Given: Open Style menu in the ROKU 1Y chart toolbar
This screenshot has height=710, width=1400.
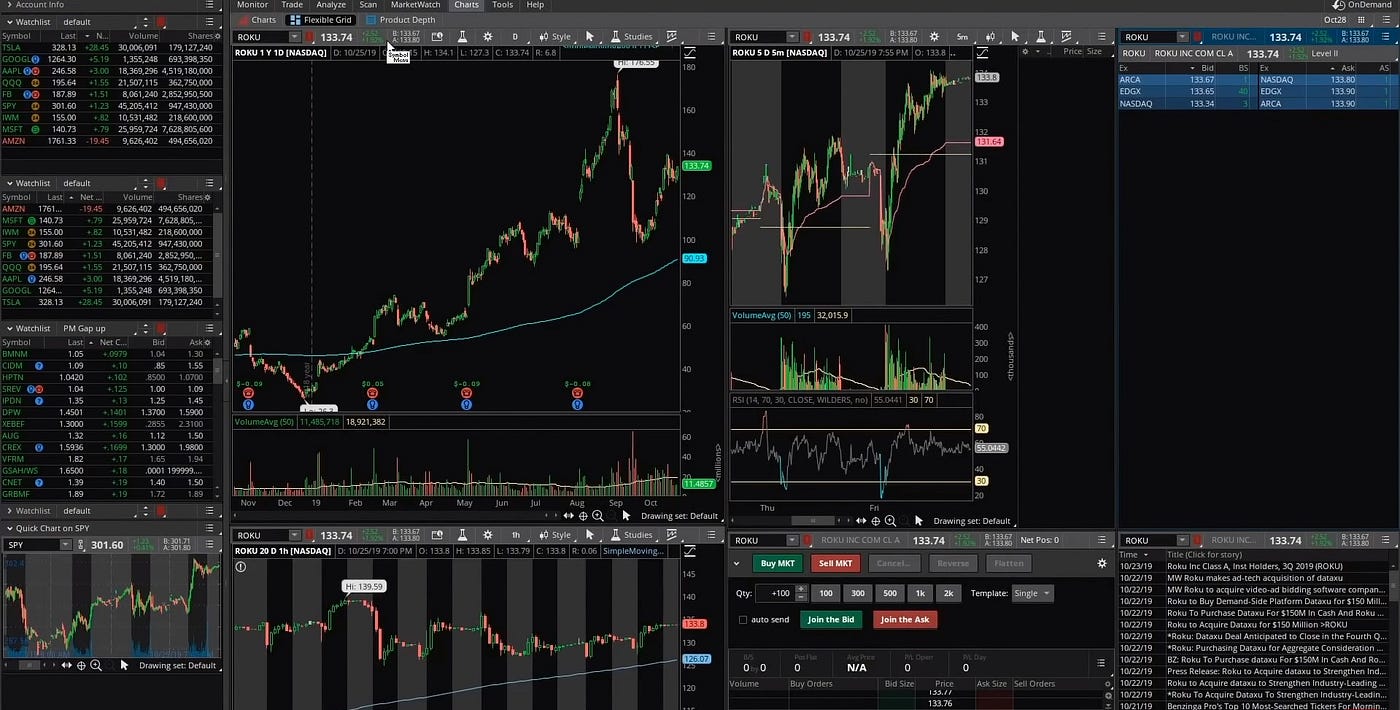Looking at the screenshot, I should (x=557, y=37).
